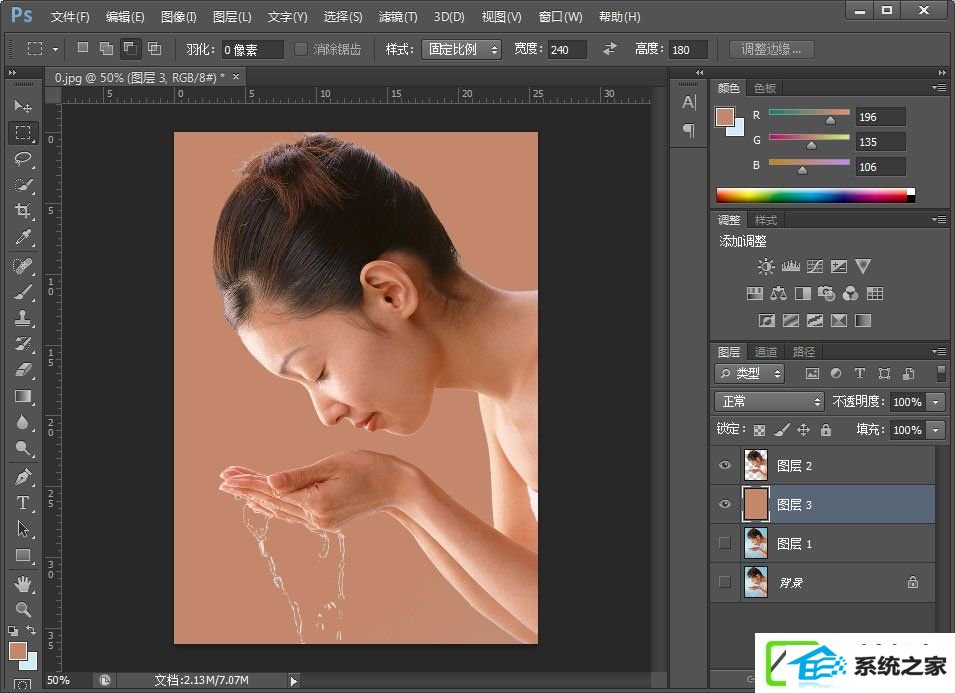Open the 滤镜(T) menu
The height and width of the screenshot is (693, 955).
pos(398,17)
